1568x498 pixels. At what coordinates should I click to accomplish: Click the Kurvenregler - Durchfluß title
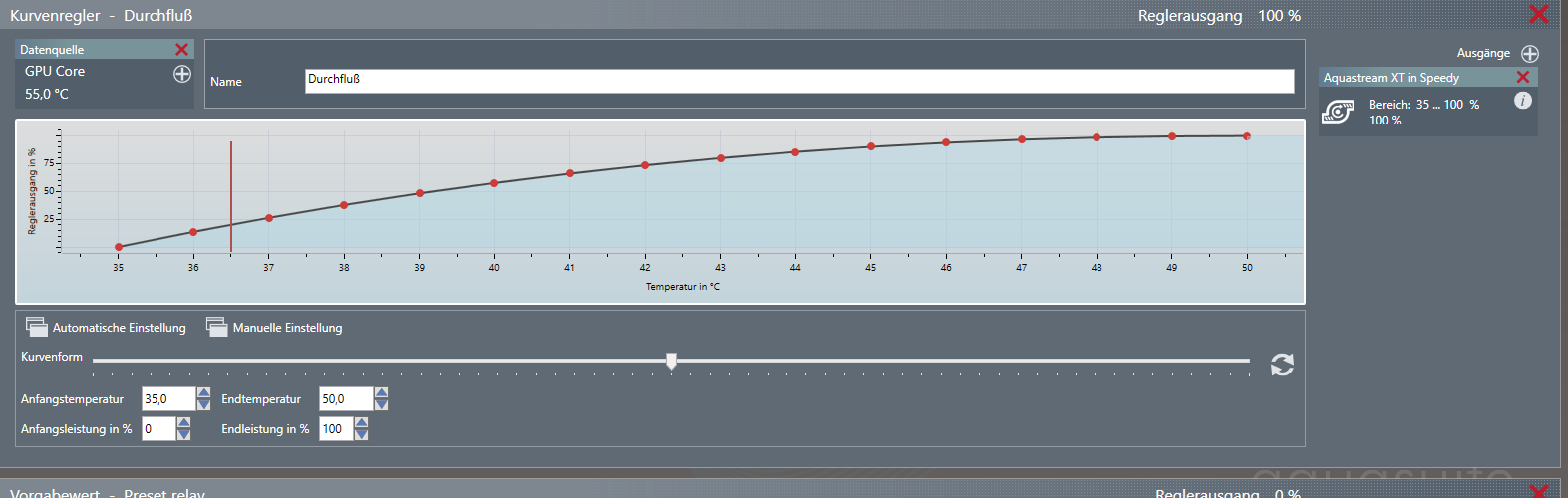tap(101, 16)
